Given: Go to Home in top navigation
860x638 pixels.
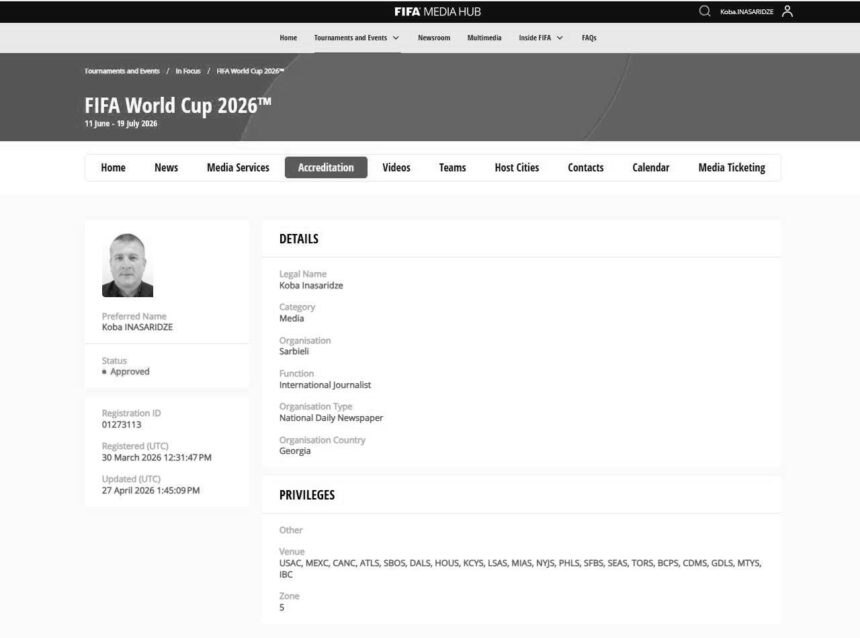Looking at the screenshot, I should [x=288, y=38].
